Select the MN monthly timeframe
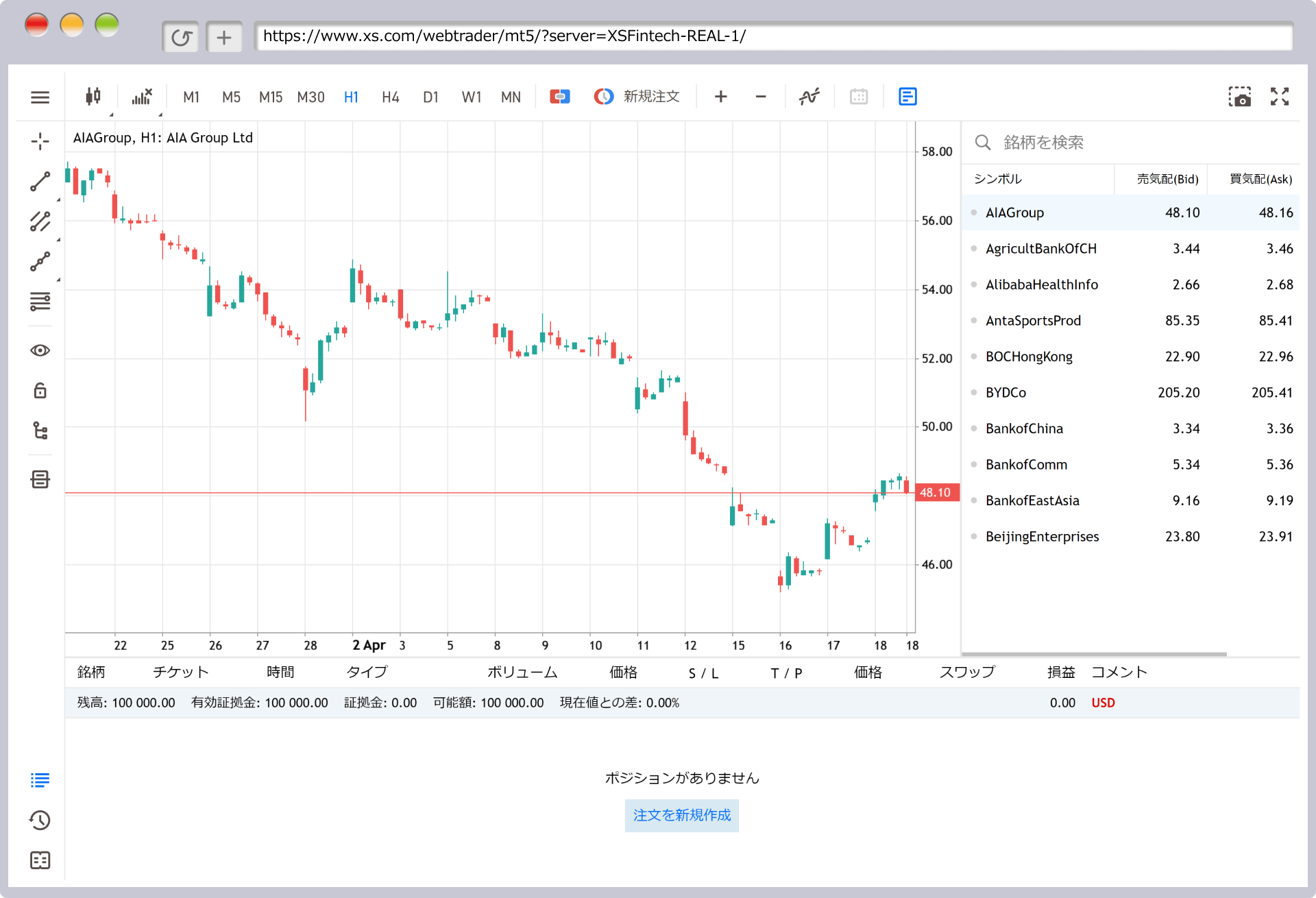The image size is (1316, 898). pyautogui.click(x=511, y=97)
